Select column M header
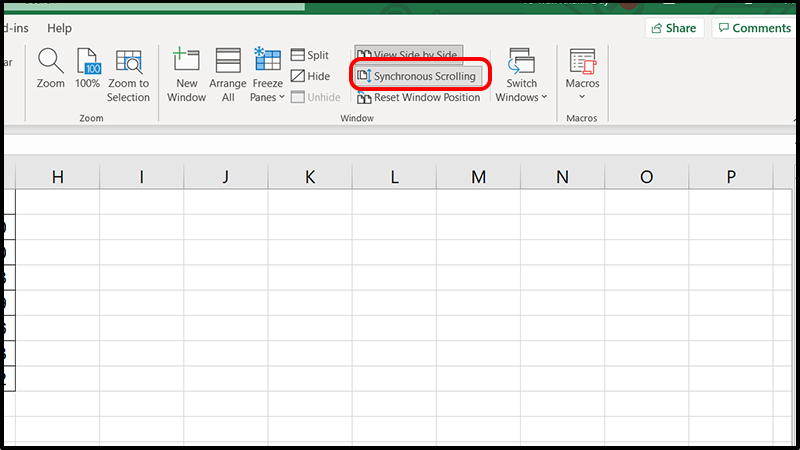The height and width of the screenshot is (450, 800). tap(478, 177)
